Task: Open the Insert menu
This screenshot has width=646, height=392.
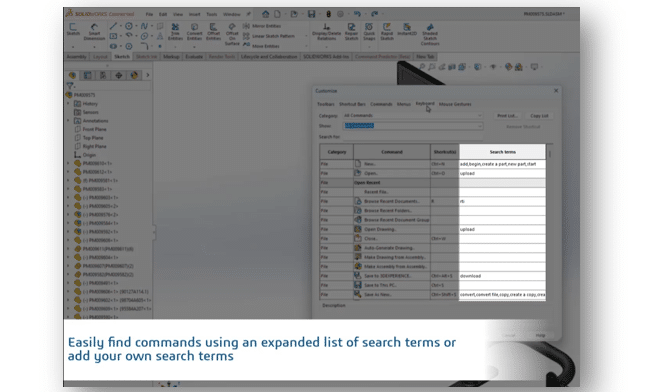Action: (x=194, y=14)
